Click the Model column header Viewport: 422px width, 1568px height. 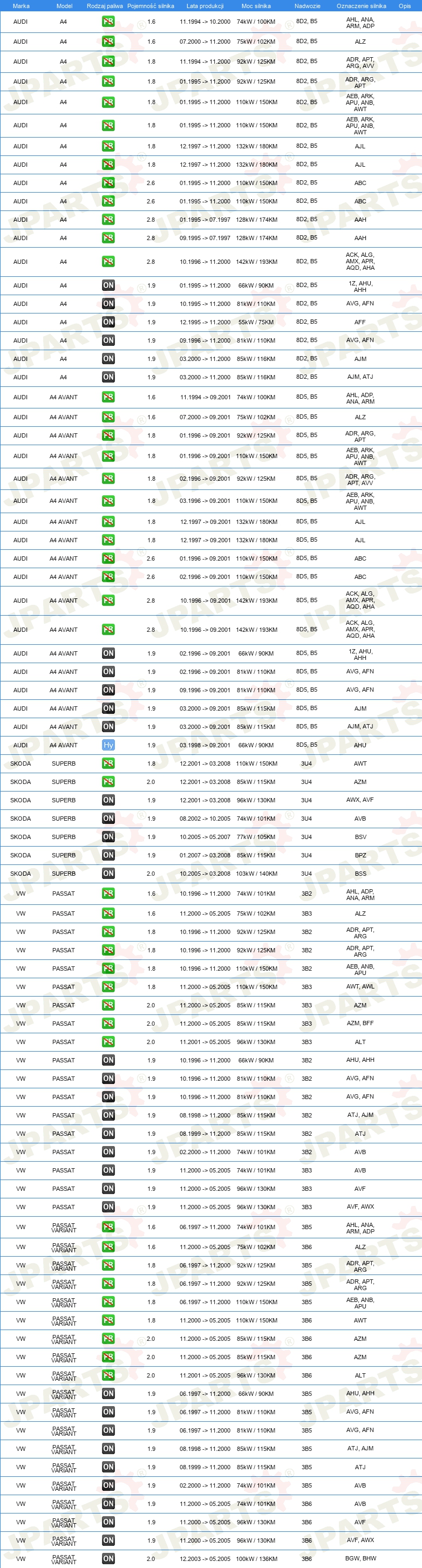click(64, 6)
